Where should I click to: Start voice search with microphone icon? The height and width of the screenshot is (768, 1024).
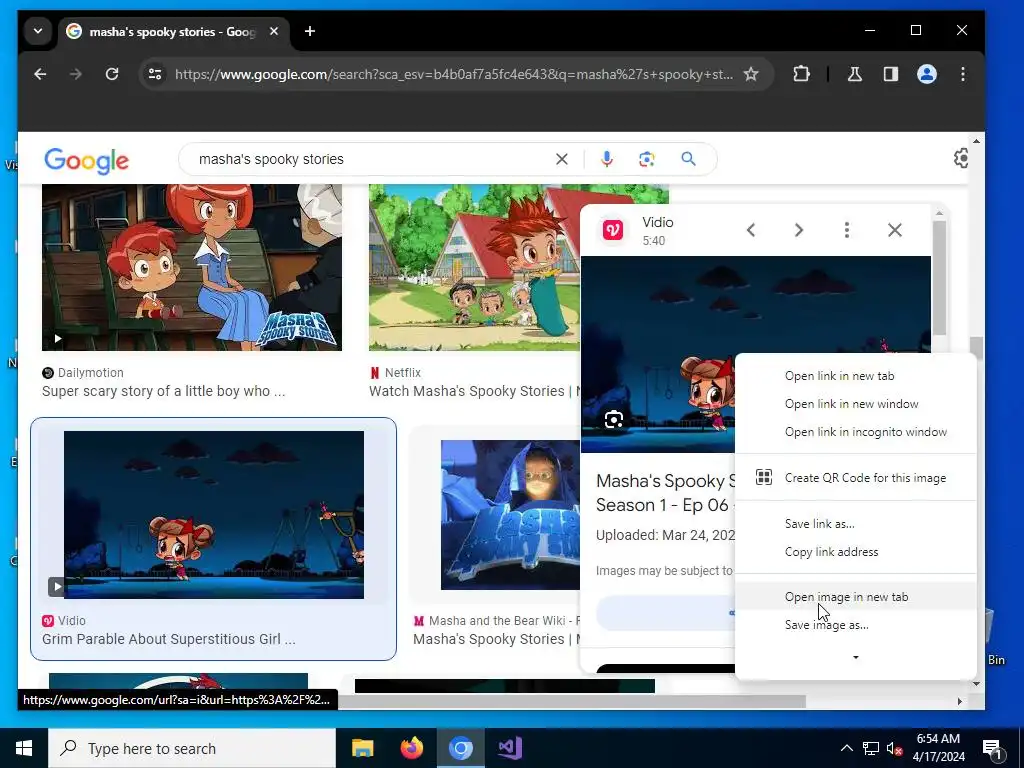coord(607,159)
